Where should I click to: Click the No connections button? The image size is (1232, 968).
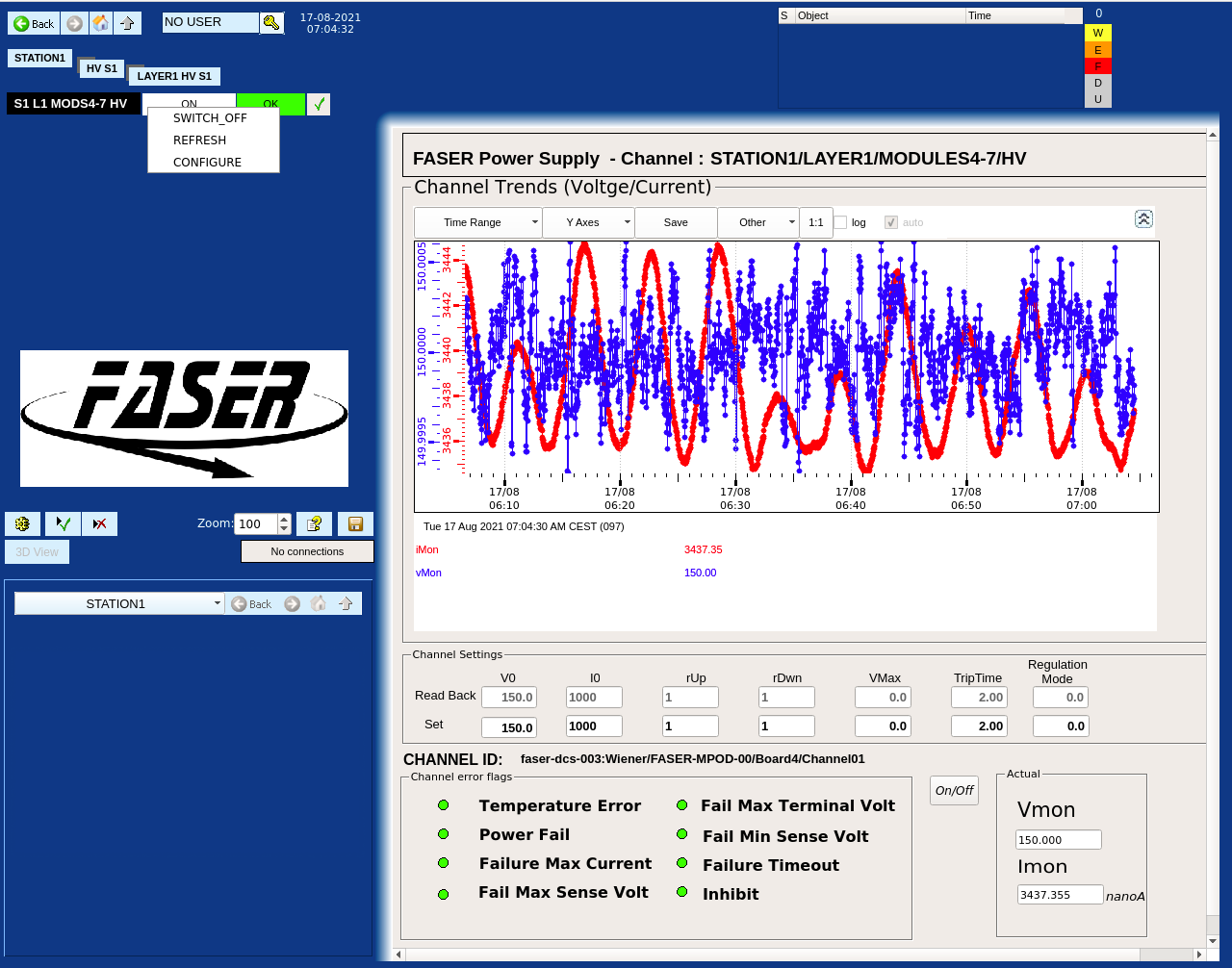(x=307, y=551)
